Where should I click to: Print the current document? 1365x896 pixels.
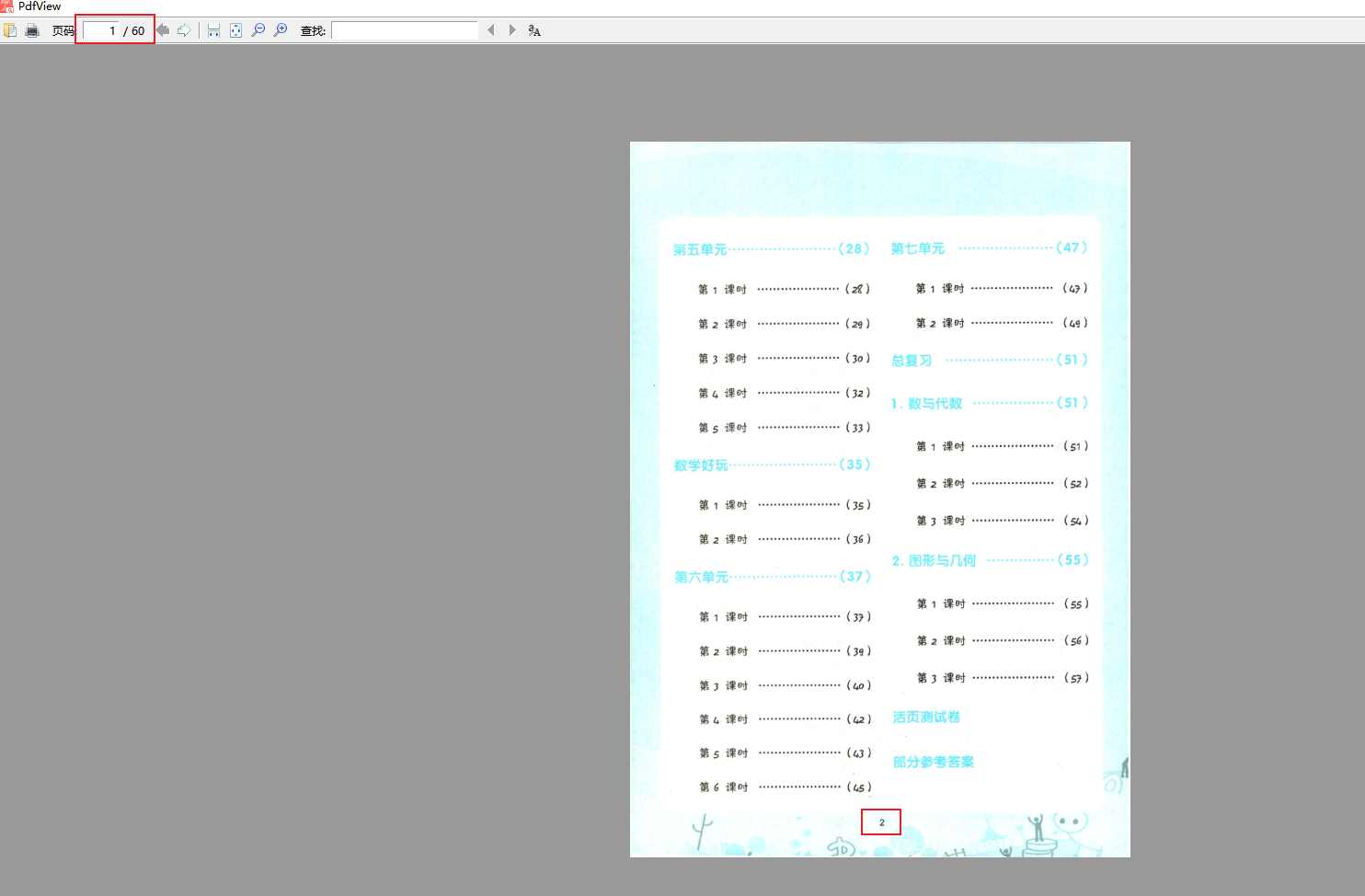[31, 29]
